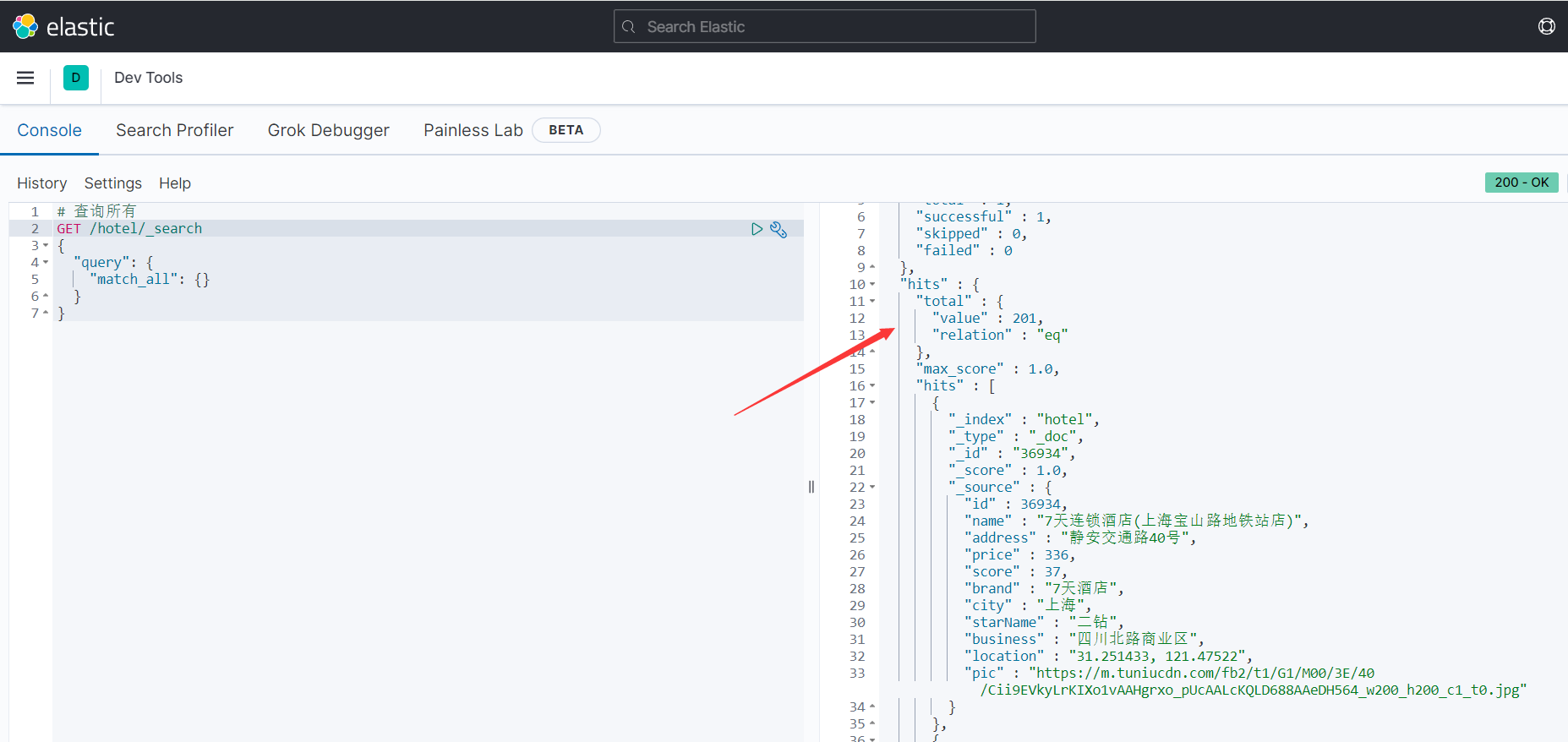Click the "address" line in the response
Viewport: 1568px width, 742px height.
click(x=1080, y=538)
